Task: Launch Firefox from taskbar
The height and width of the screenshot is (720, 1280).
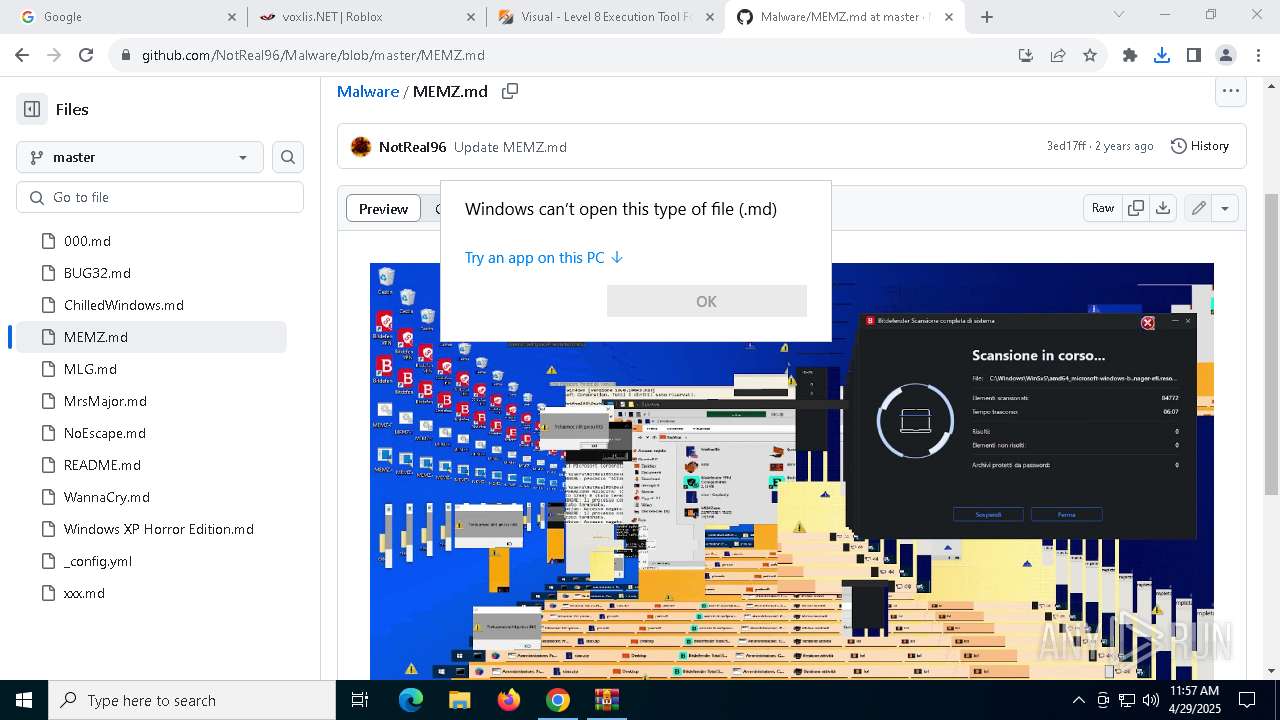Action: (x=508, y=700)
